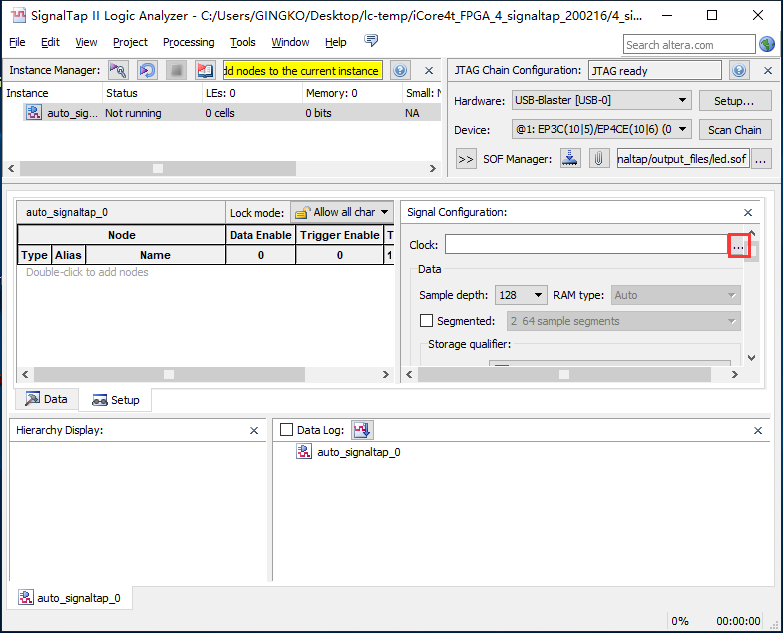
Task: Click the Clock browse ellipsis button
Action: click(x=738, y=245)
